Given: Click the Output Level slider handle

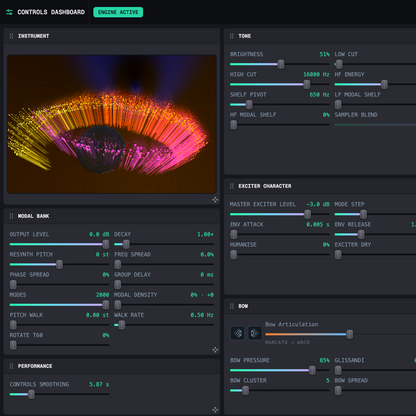Looking at the screenshot, I should 106,244.
